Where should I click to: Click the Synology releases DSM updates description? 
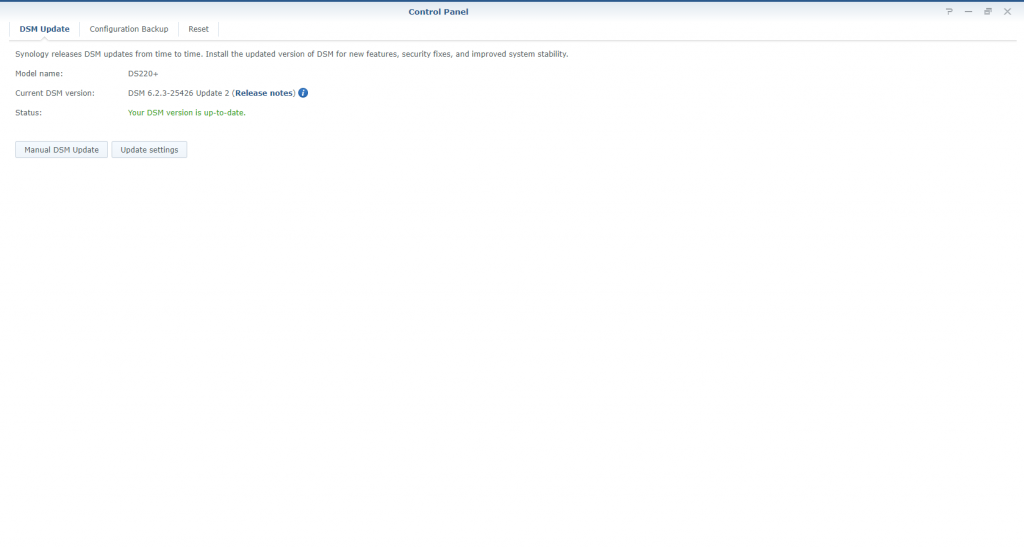point(291,54)
